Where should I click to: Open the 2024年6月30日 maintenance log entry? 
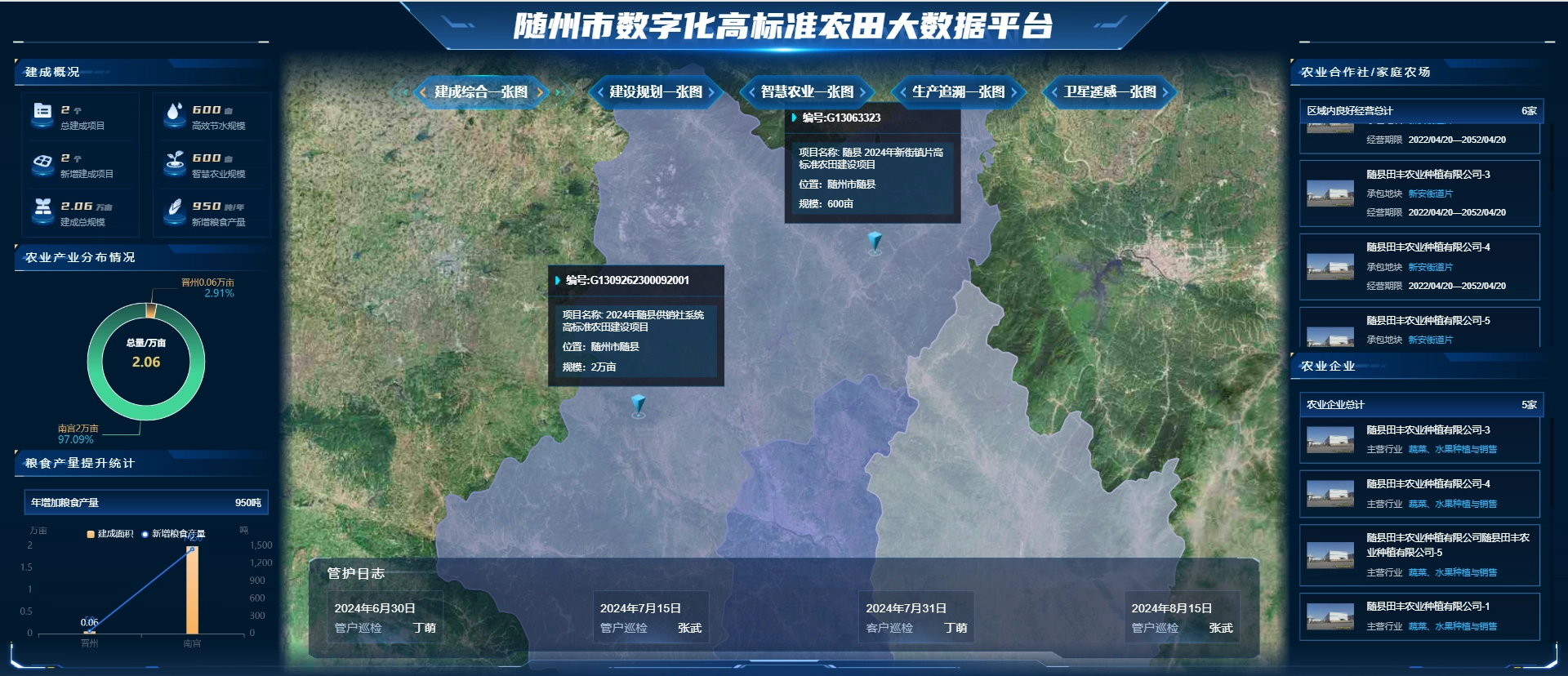tap(385, 618)
